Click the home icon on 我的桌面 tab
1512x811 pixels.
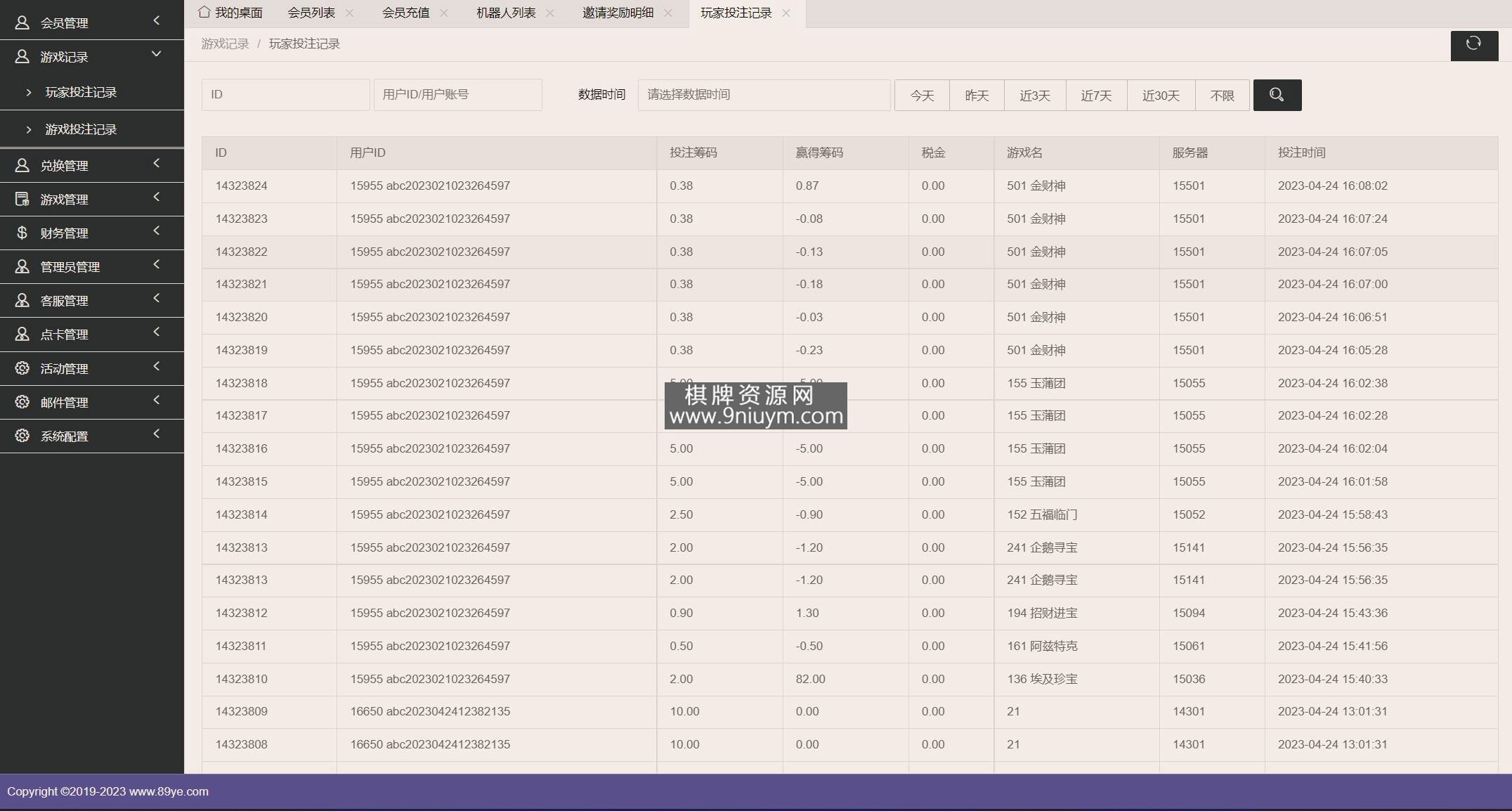[x=204, y=12]
